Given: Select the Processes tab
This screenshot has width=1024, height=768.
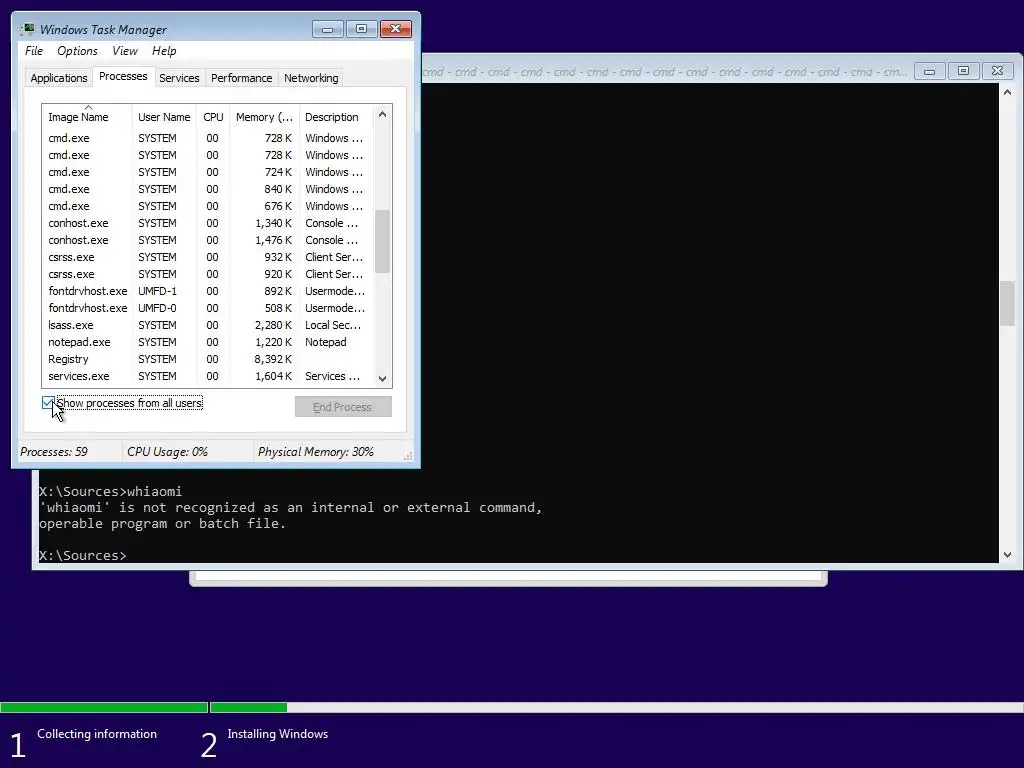Looking at the screenshot, I should [123, 76].
